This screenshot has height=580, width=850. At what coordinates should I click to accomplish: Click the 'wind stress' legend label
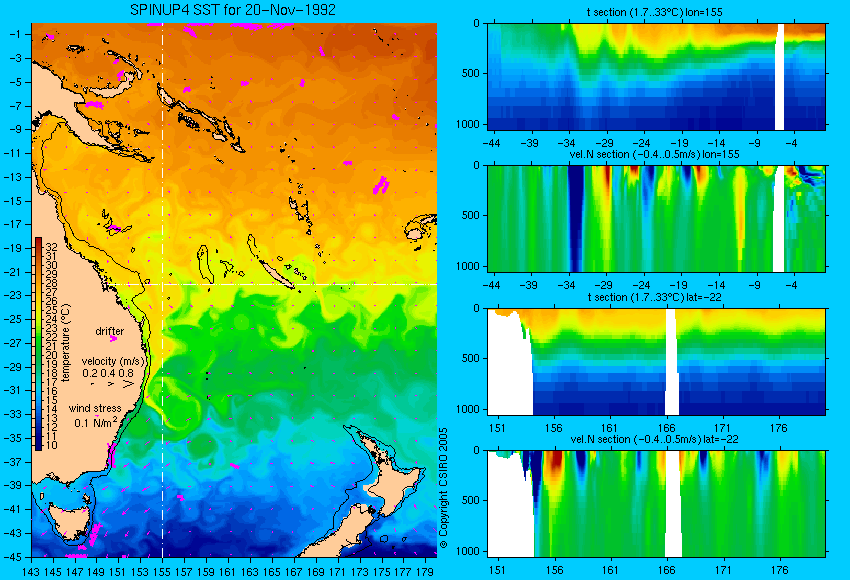(95, 408)
